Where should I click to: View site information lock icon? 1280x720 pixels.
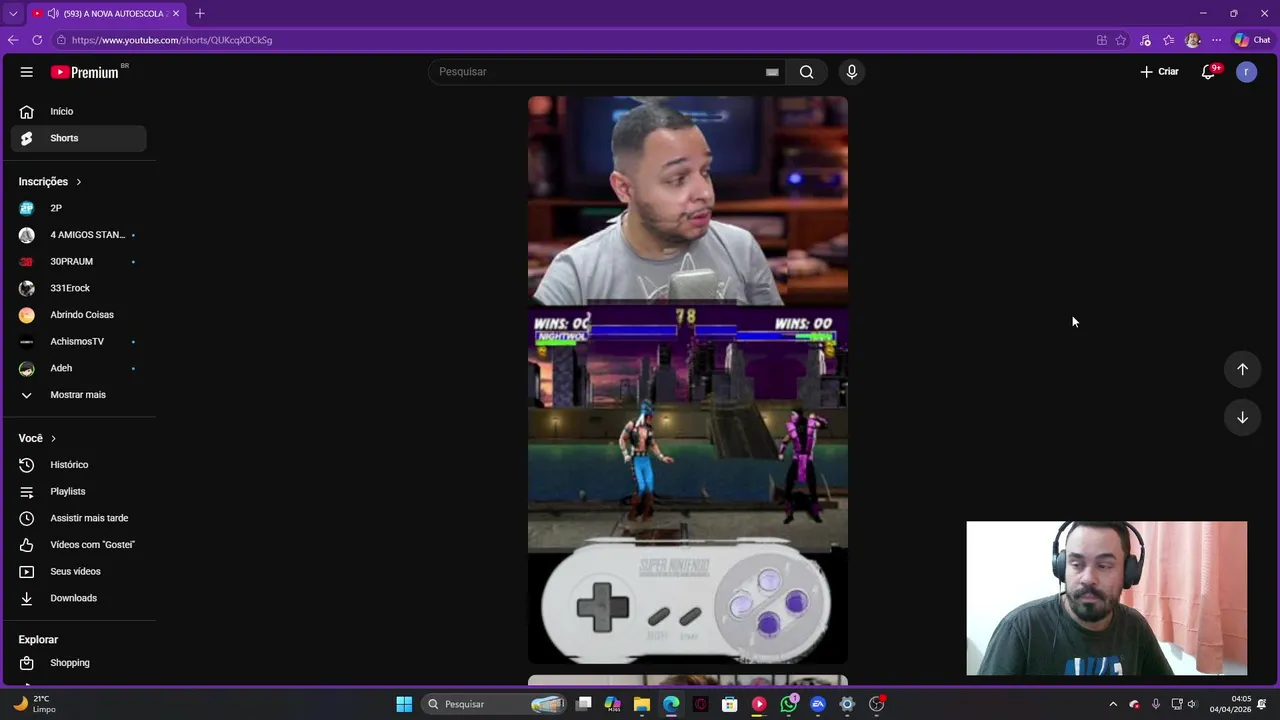61,40
